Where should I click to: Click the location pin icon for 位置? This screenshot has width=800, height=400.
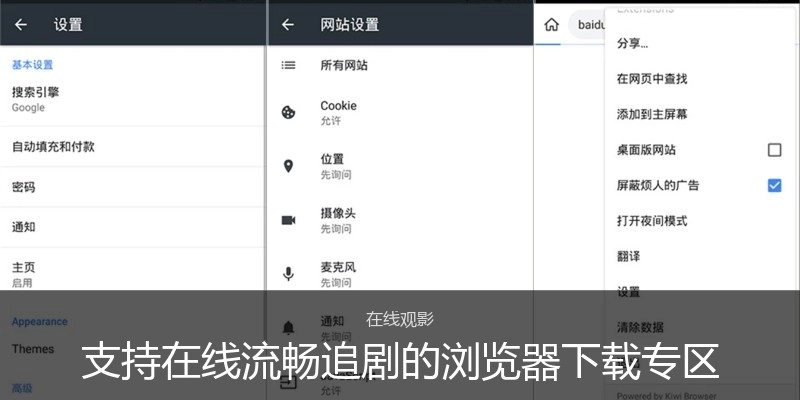pyautogui.click(x=288, y=166)
